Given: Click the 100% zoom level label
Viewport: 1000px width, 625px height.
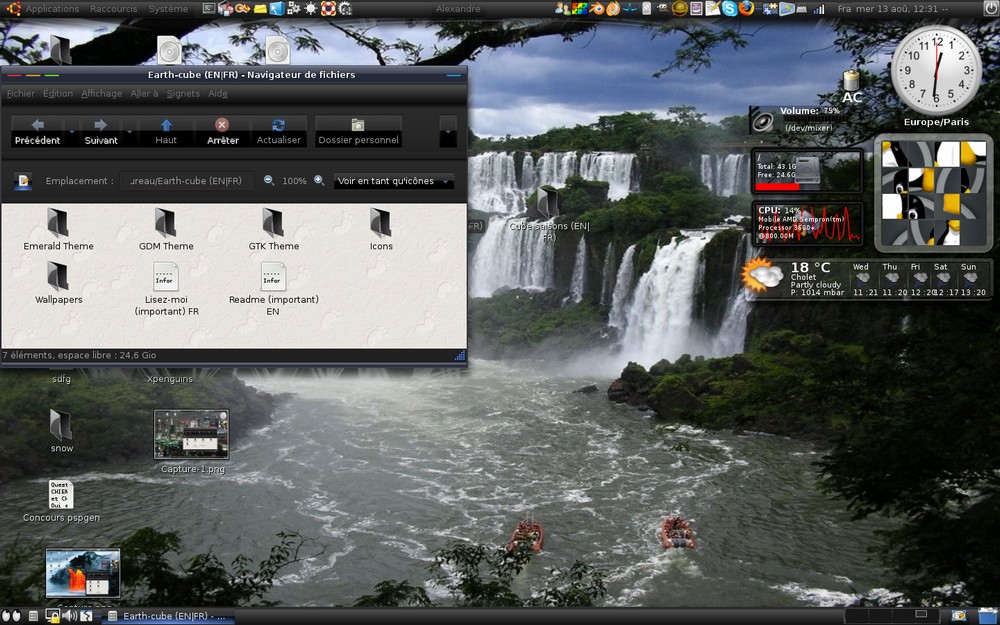Looking at the screenshot, I should pos(294,181).
